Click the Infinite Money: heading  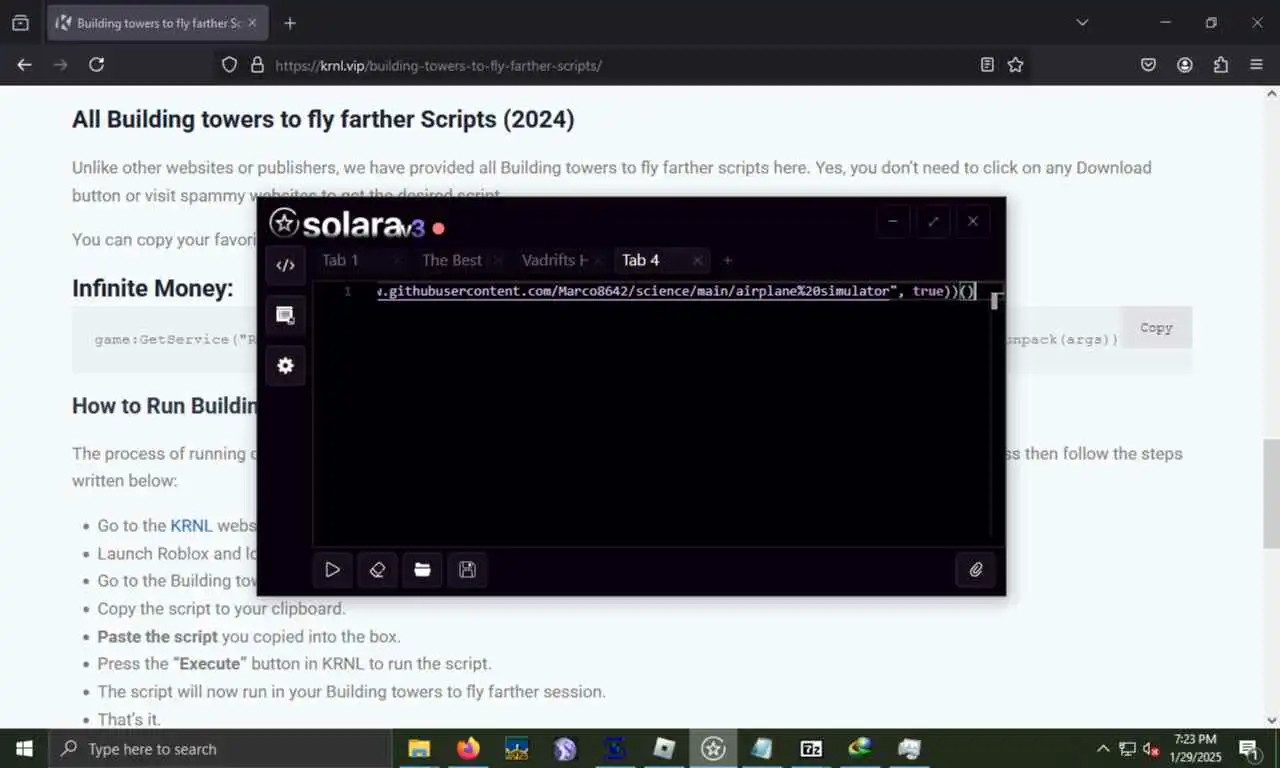[152, 289]
